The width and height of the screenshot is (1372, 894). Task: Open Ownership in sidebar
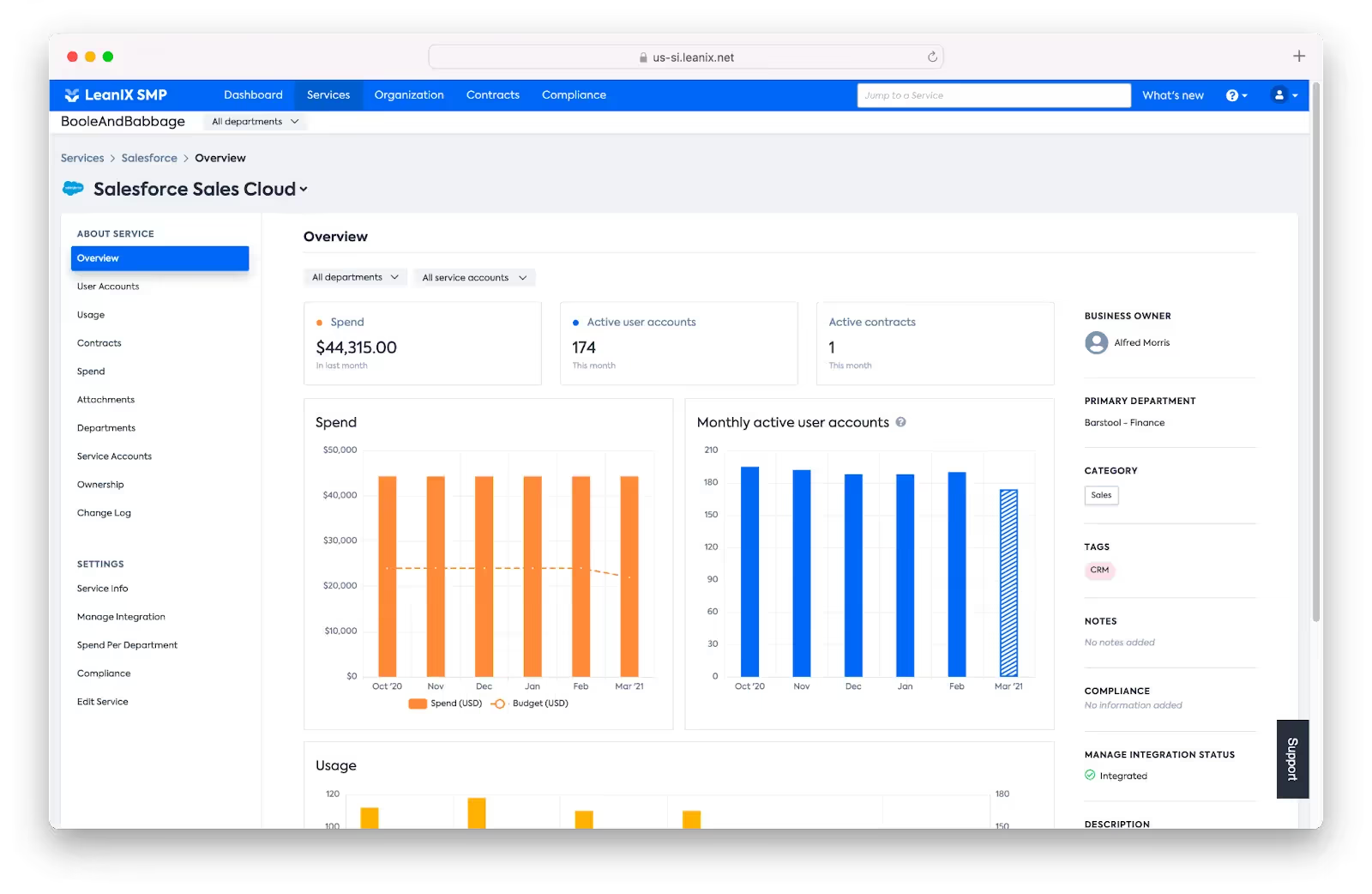point(100,485)
